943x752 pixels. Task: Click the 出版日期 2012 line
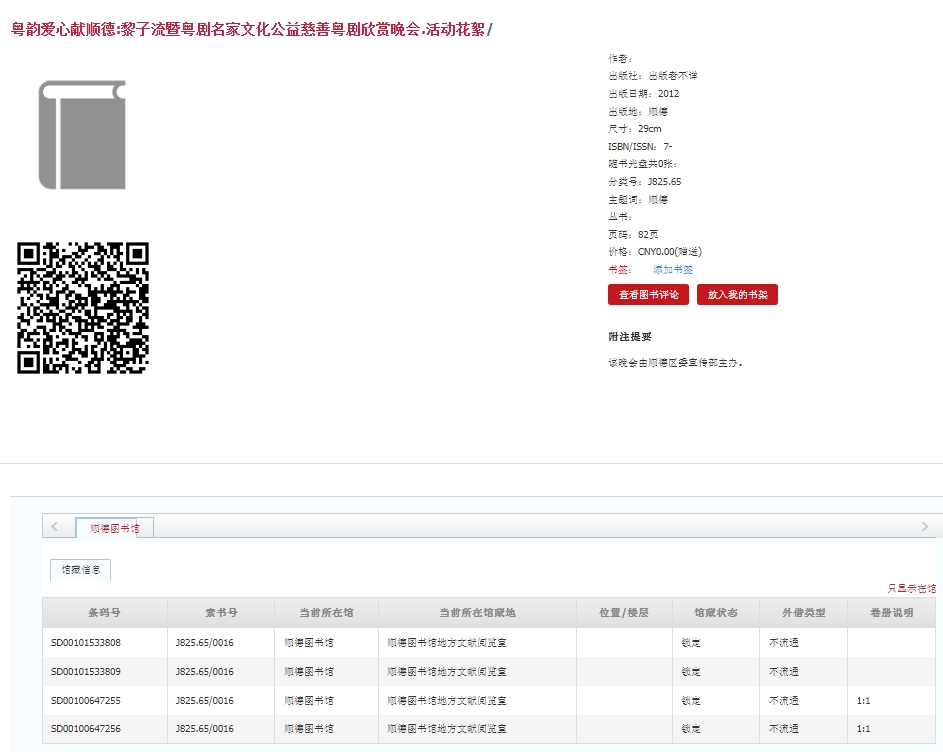point(644,93)
